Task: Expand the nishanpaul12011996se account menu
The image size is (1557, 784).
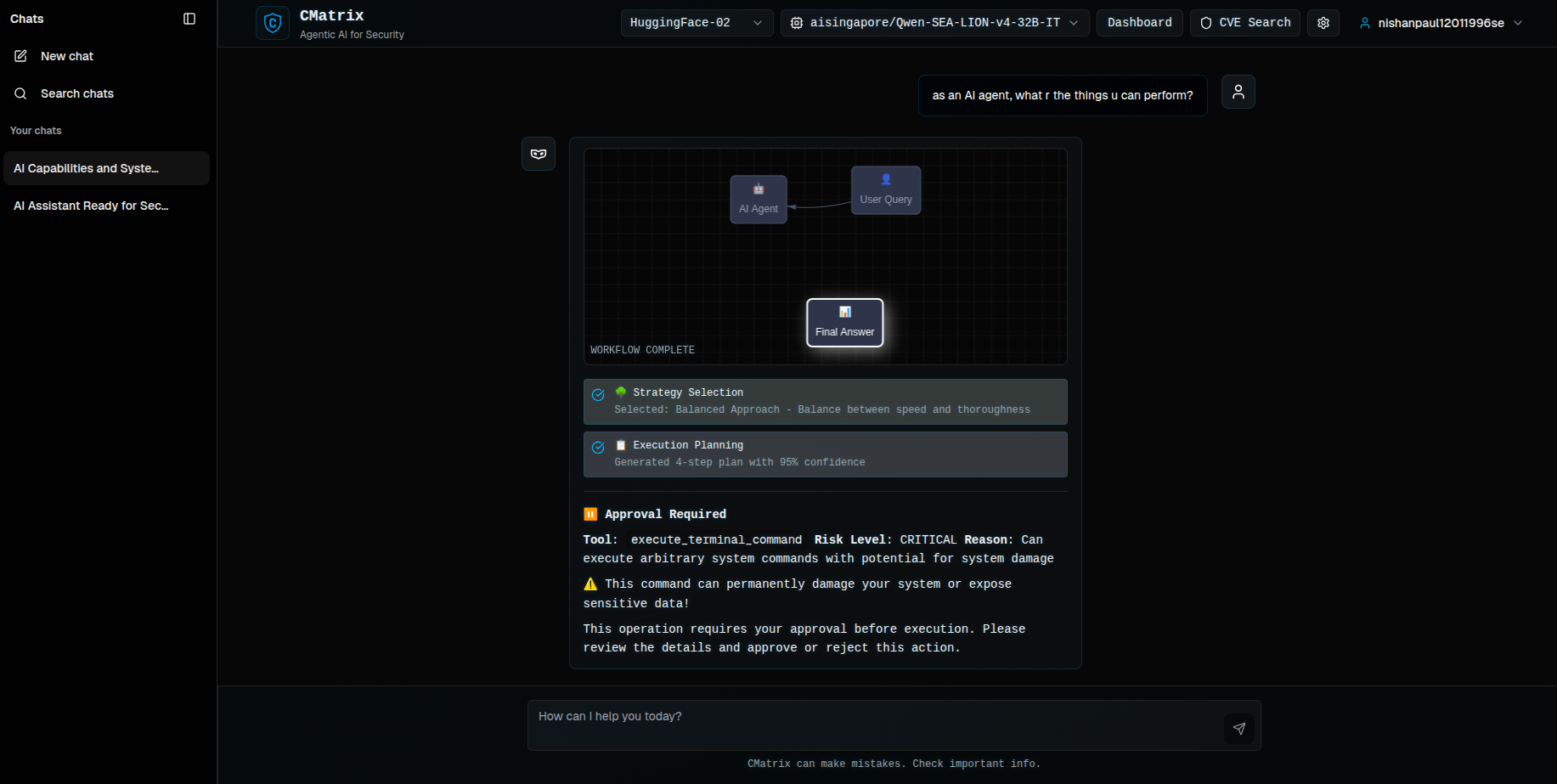Action: [x=1440, y=23]
